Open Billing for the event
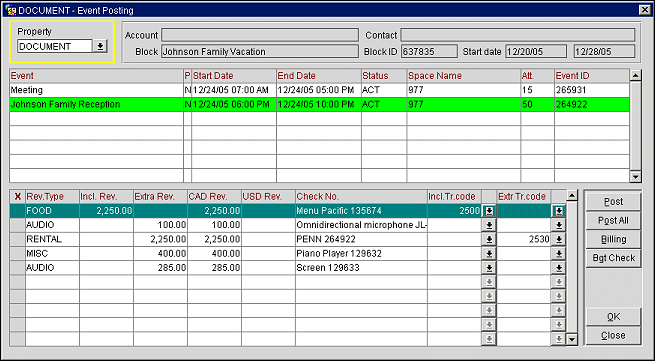Screen dimensions: 655x361 (x=613, y=239)
